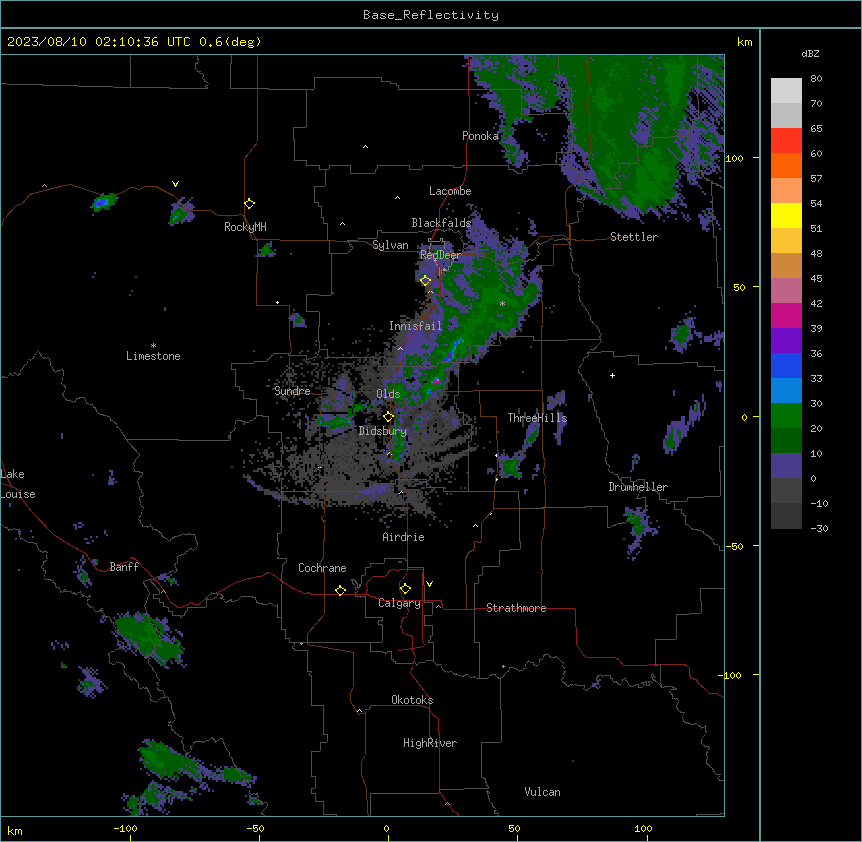Click the RockyMH label
This screenshot has width=862, height=842.
(245, 227)
